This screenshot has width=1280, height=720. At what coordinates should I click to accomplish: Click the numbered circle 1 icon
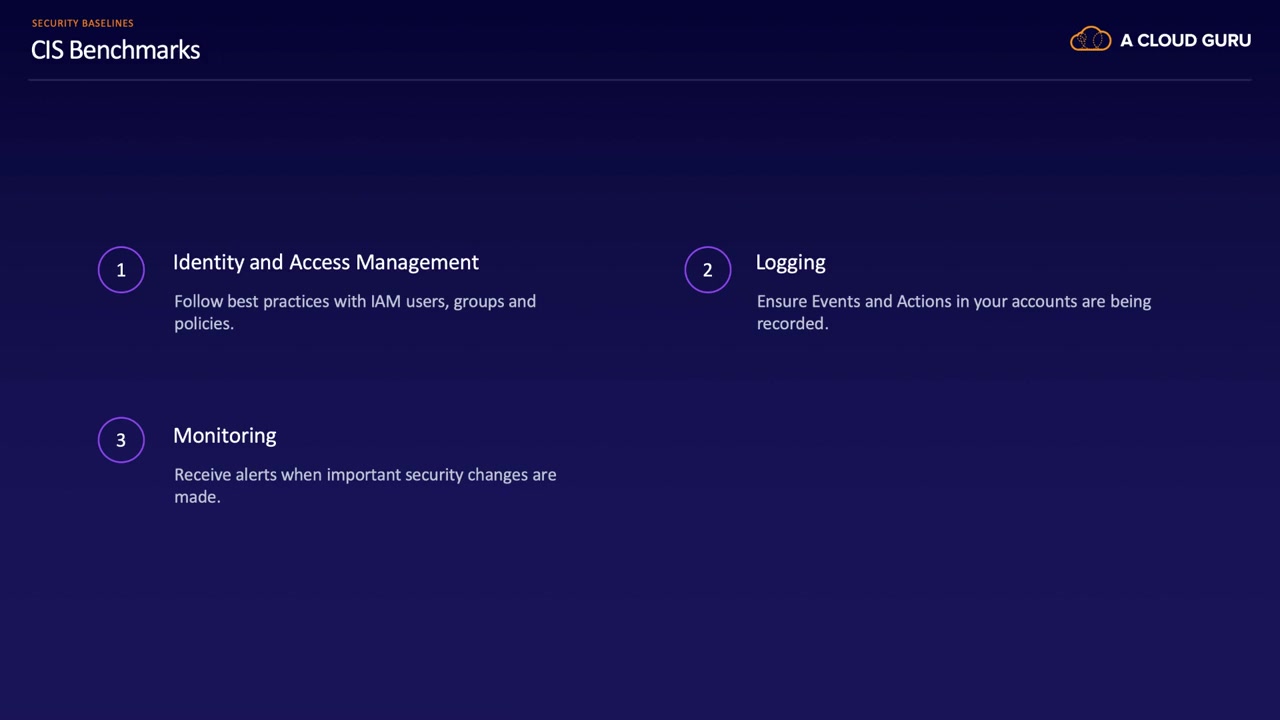tap(121, 270)
